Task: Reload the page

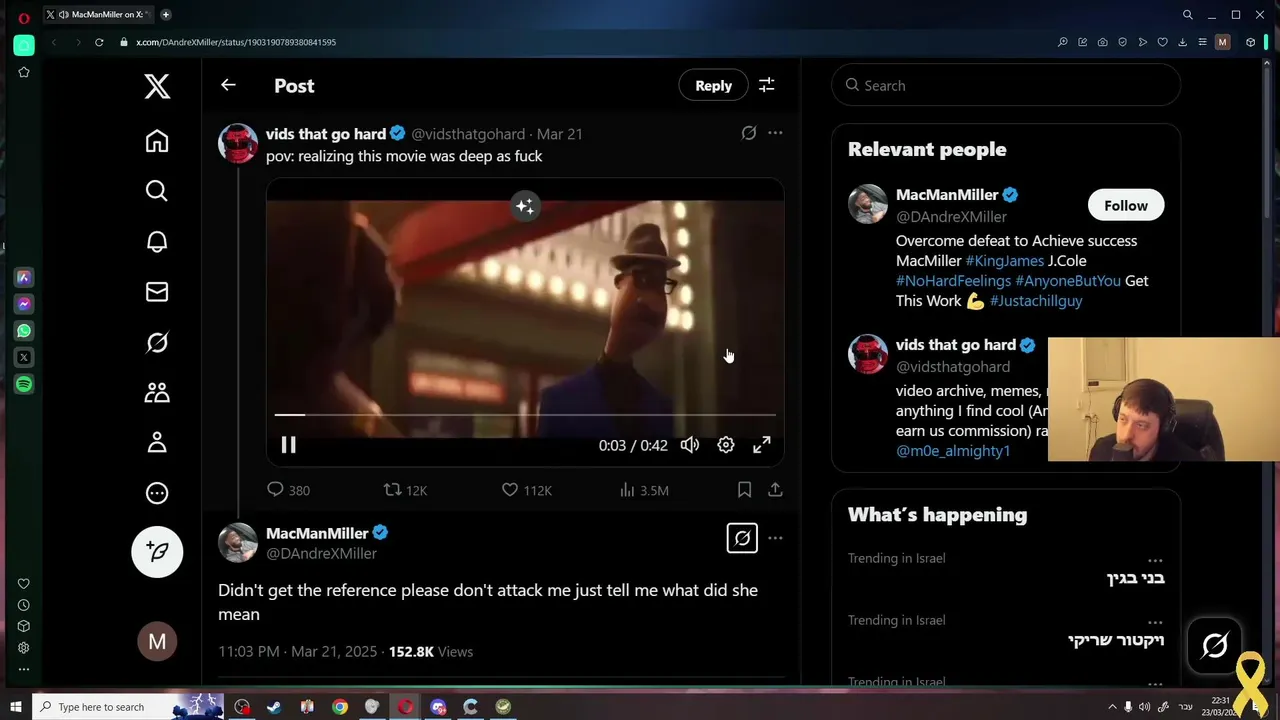Action: [99, 42]
